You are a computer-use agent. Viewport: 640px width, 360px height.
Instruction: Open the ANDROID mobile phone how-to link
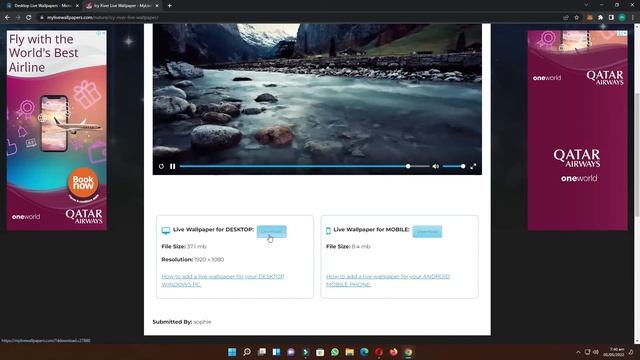coord(388,280)
